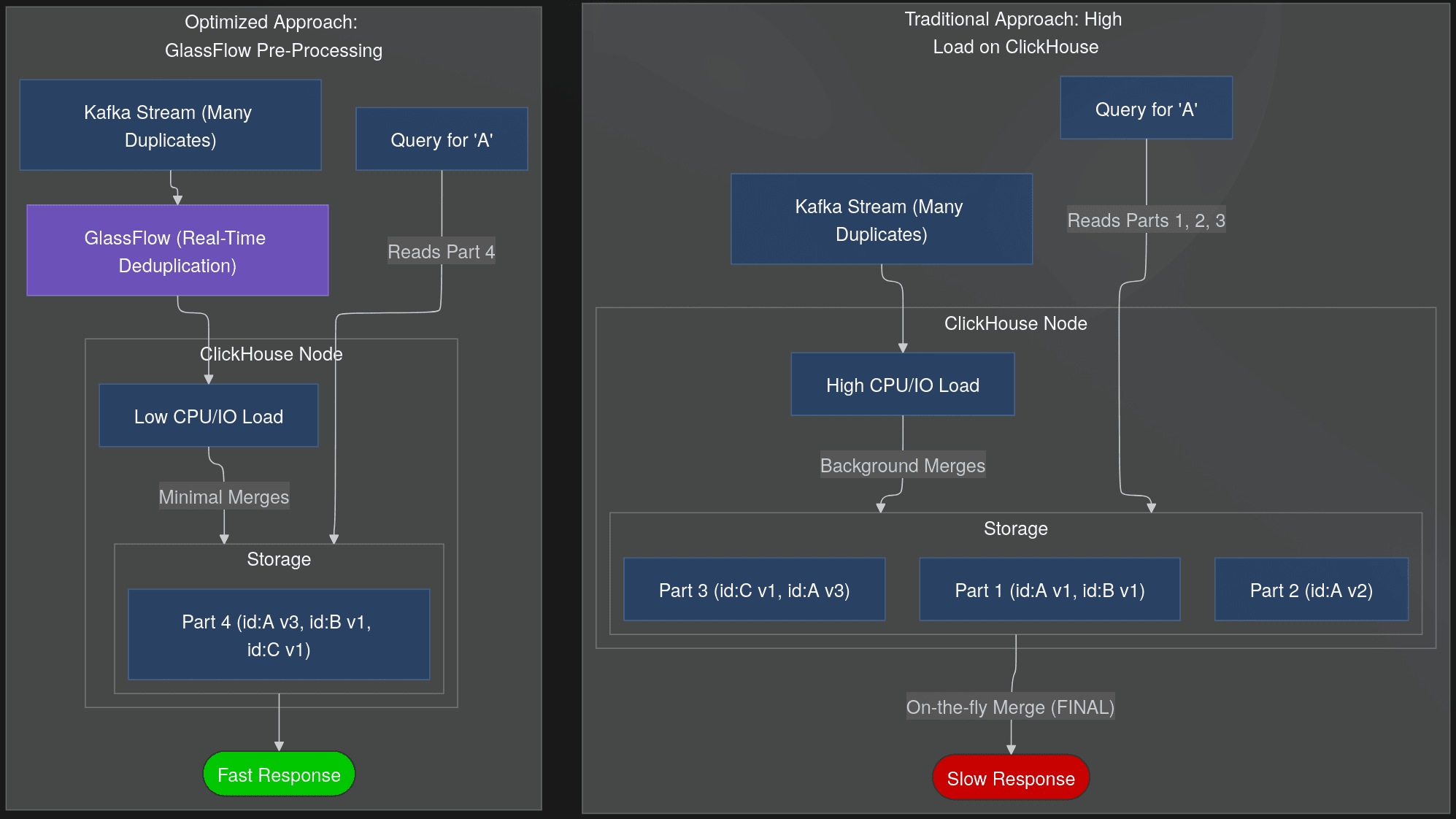Viewport: 1456px width, 819px height.
Task: Click Query for 'A' in Optimized Approach
Action: click(442, 139)
